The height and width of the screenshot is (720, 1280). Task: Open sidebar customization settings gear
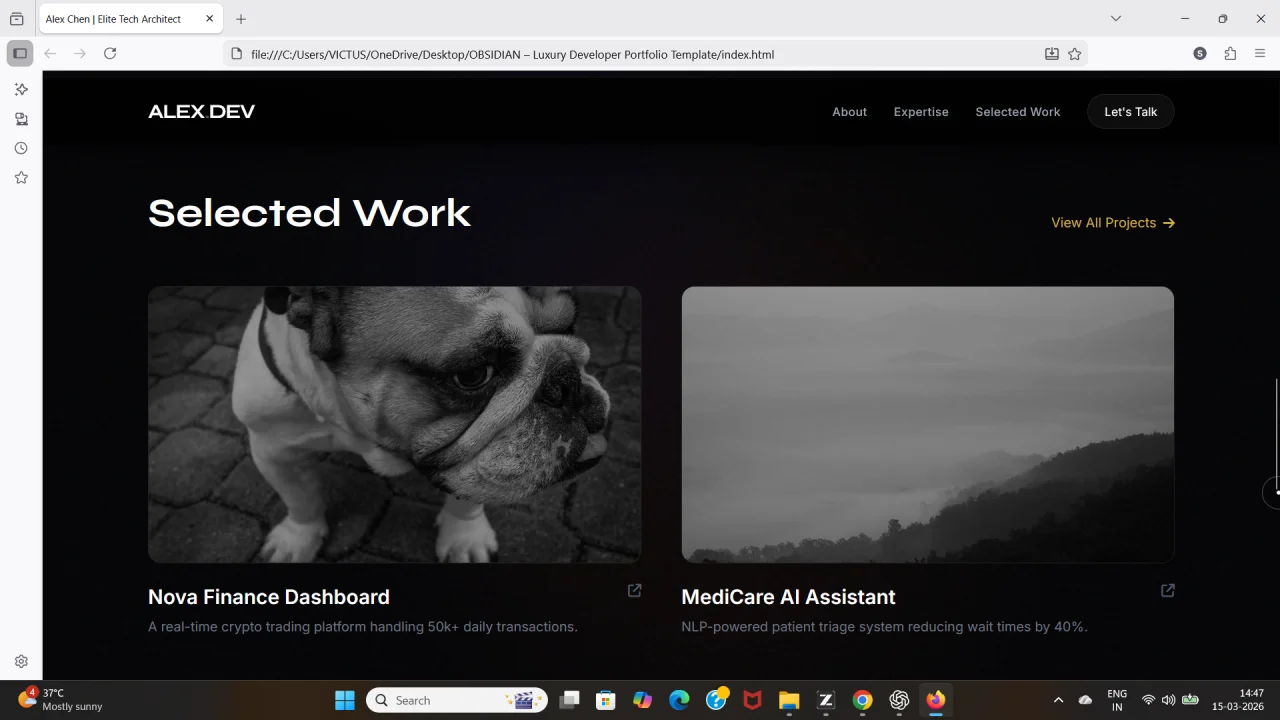tap(21, 661)
